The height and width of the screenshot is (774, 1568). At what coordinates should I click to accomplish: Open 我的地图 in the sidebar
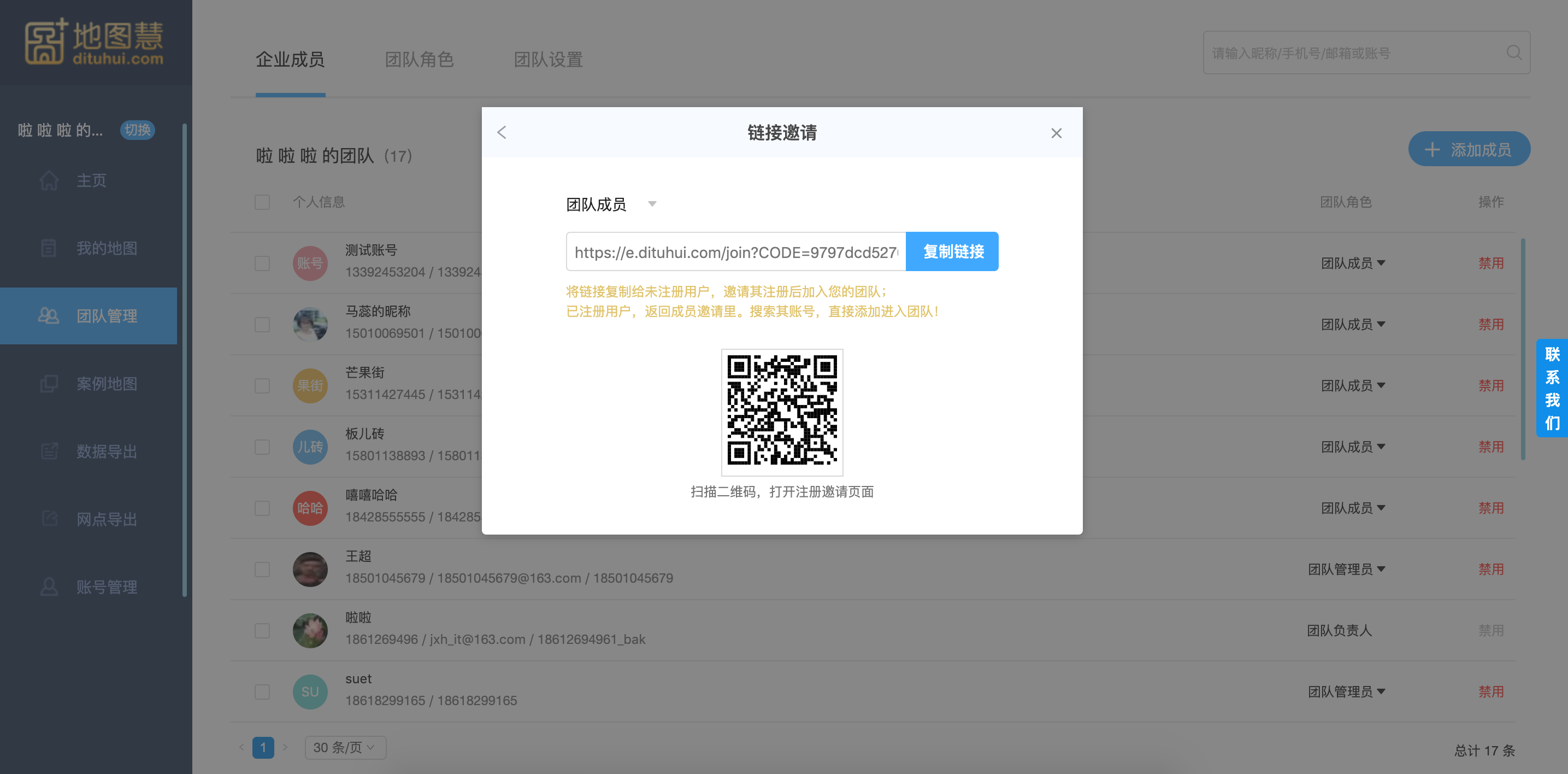[107, 248]
